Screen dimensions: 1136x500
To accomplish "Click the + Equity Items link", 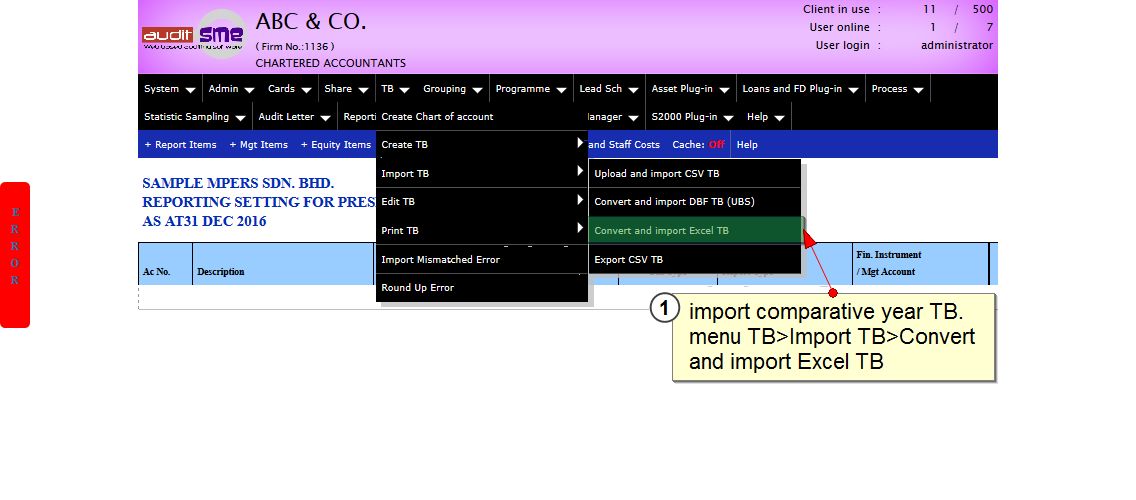I will [335, 144].
